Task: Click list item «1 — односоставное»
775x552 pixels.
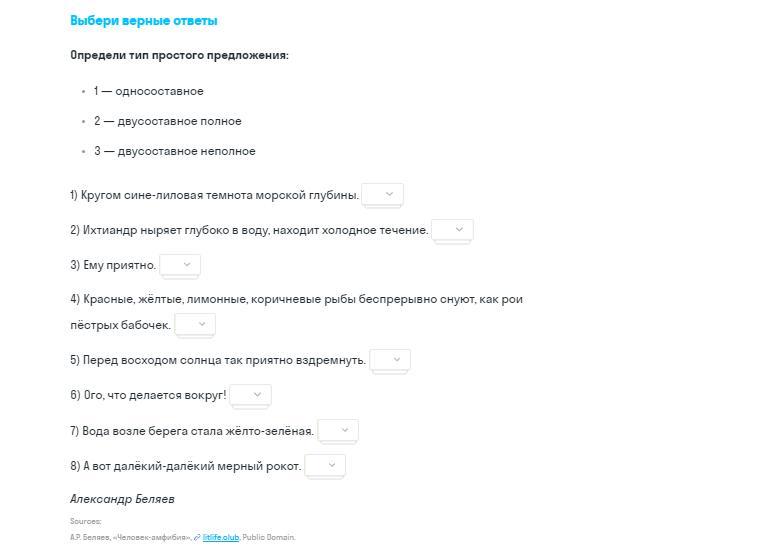Action: point(149,91)
